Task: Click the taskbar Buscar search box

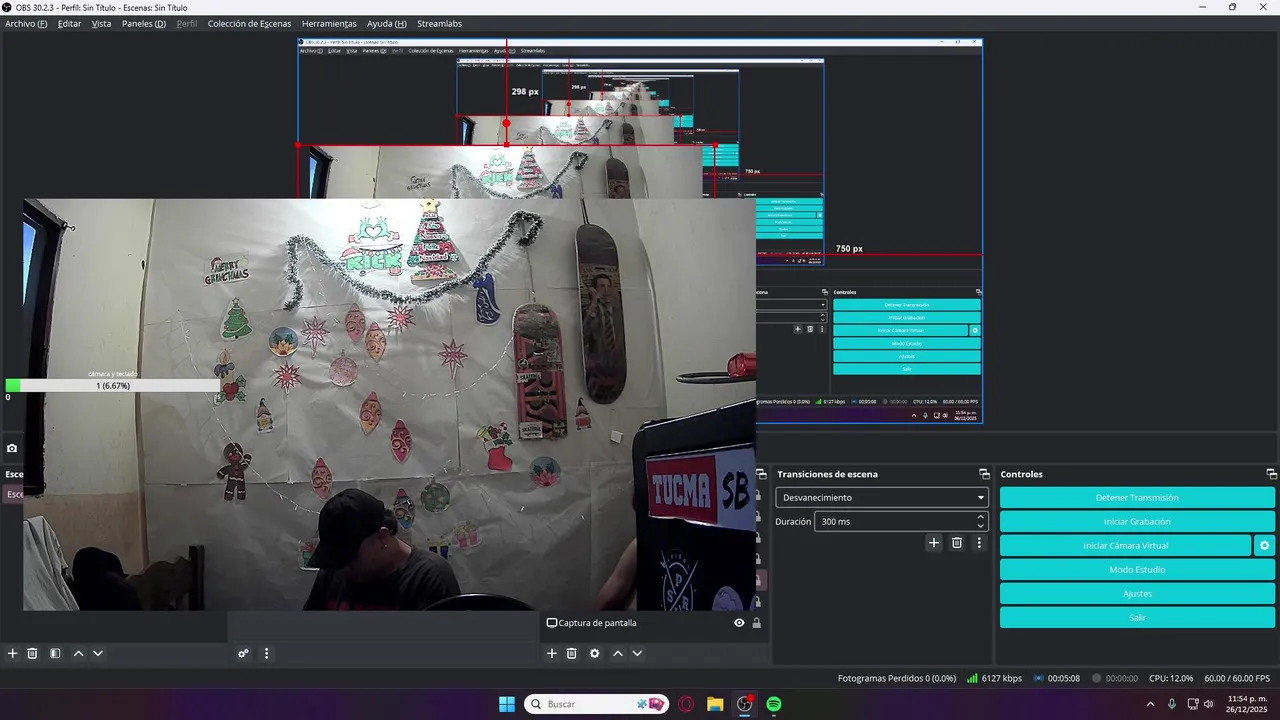Action: [x=597, y=704]
